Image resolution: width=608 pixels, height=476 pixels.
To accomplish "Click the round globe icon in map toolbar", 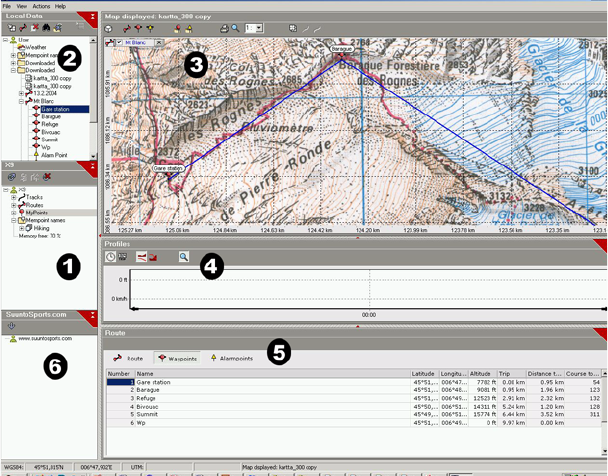I will click(x=109, y=29).
